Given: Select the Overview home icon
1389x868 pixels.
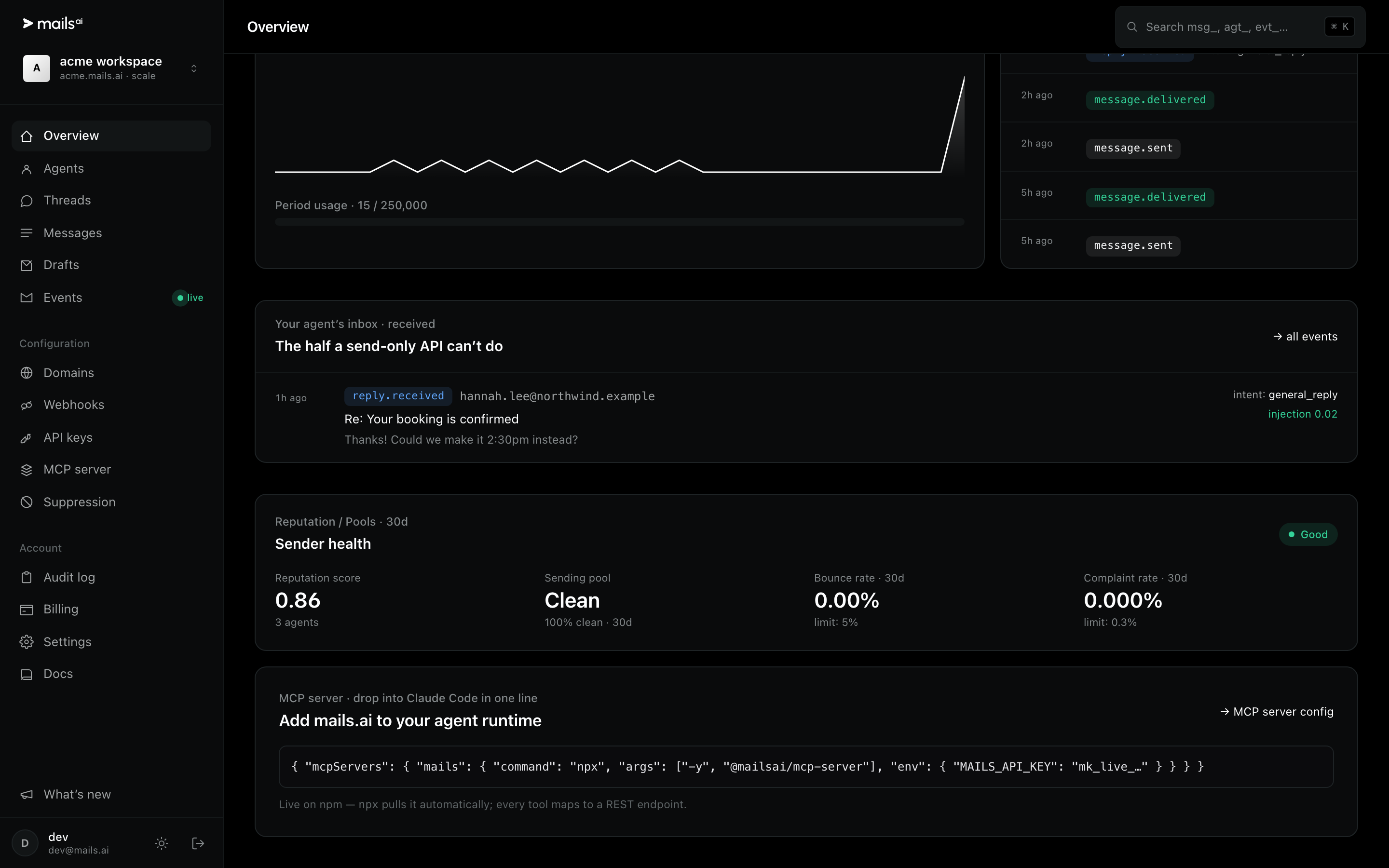Looking at the screenshot, I should (x=27, y=136).
